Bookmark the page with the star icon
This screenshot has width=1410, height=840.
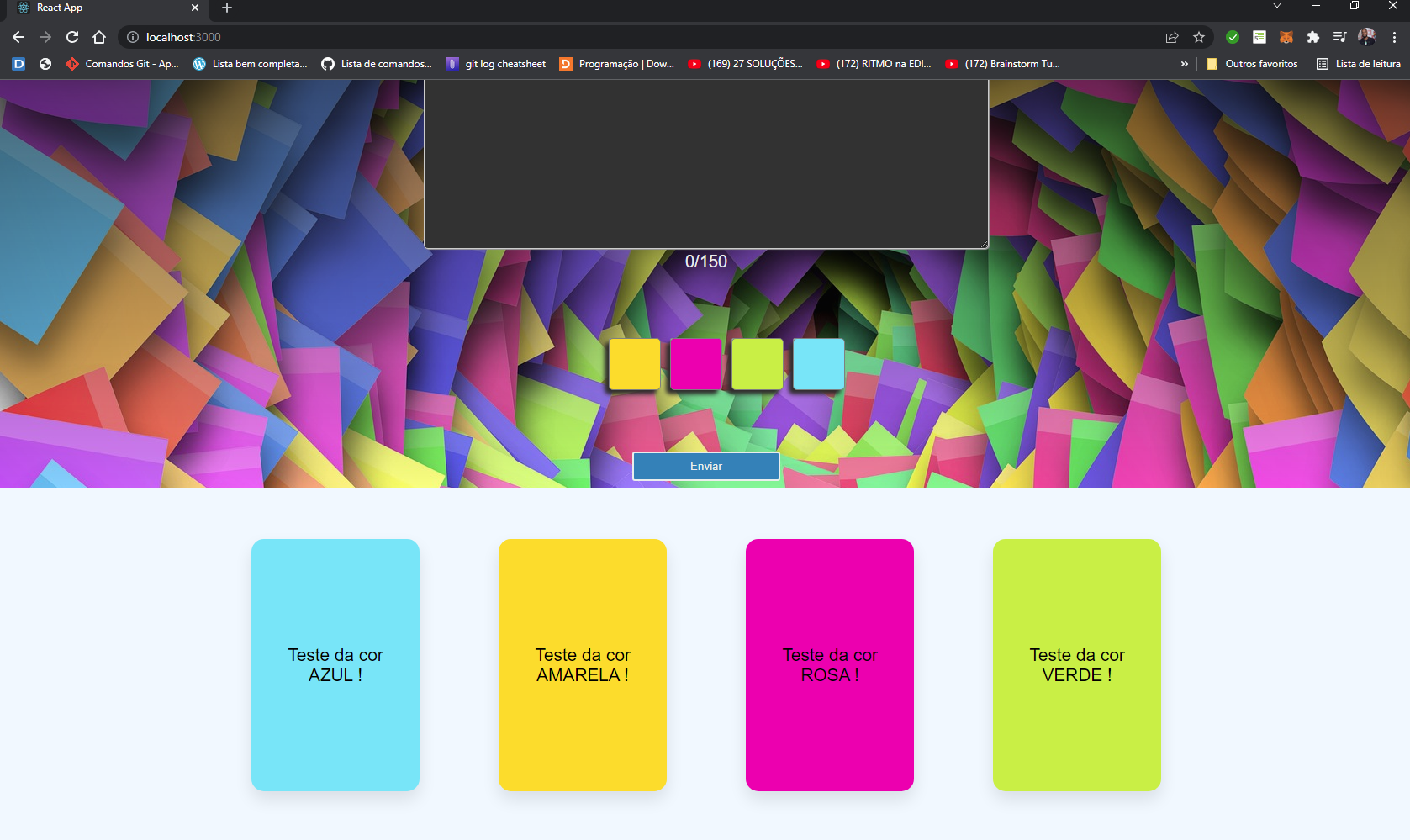pos(1199,37)
